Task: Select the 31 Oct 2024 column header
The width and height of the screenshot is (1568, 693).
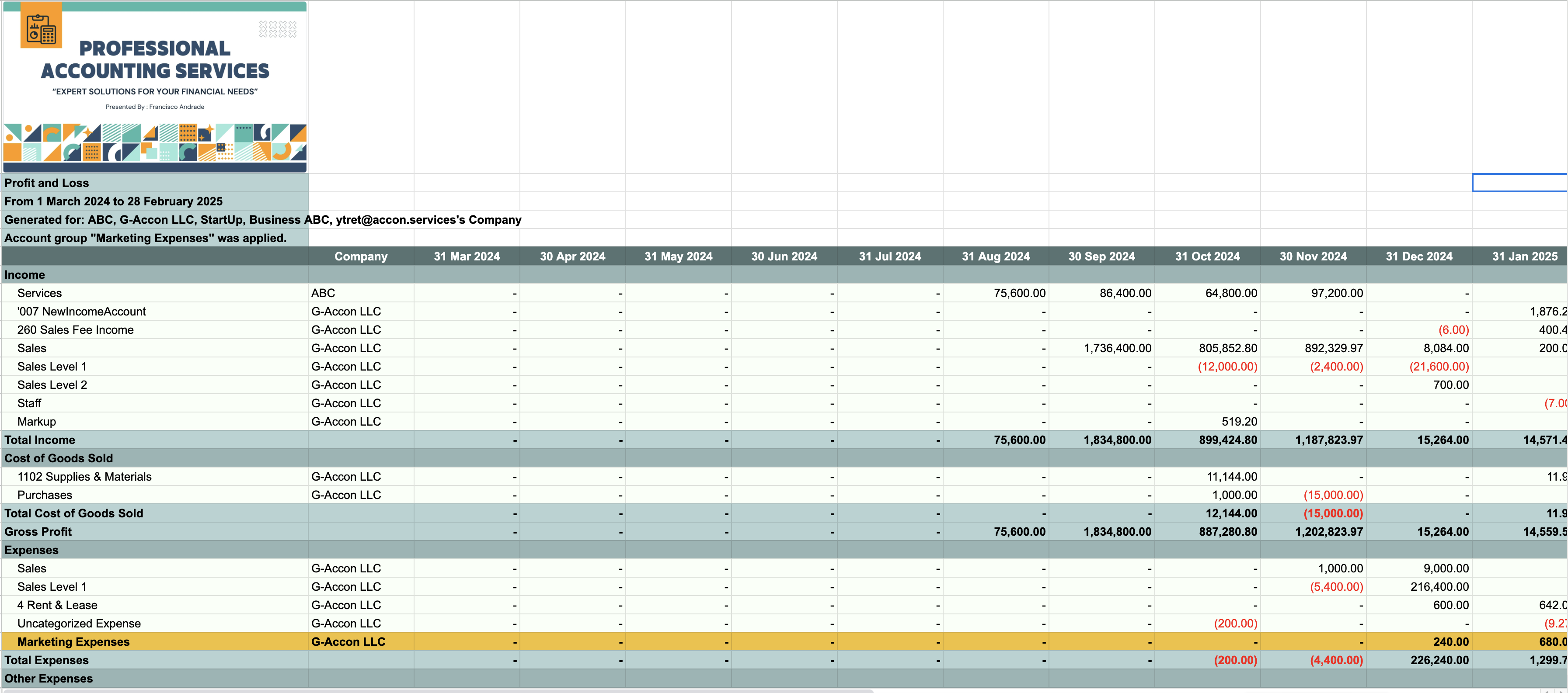Action: click(1207, 256)
